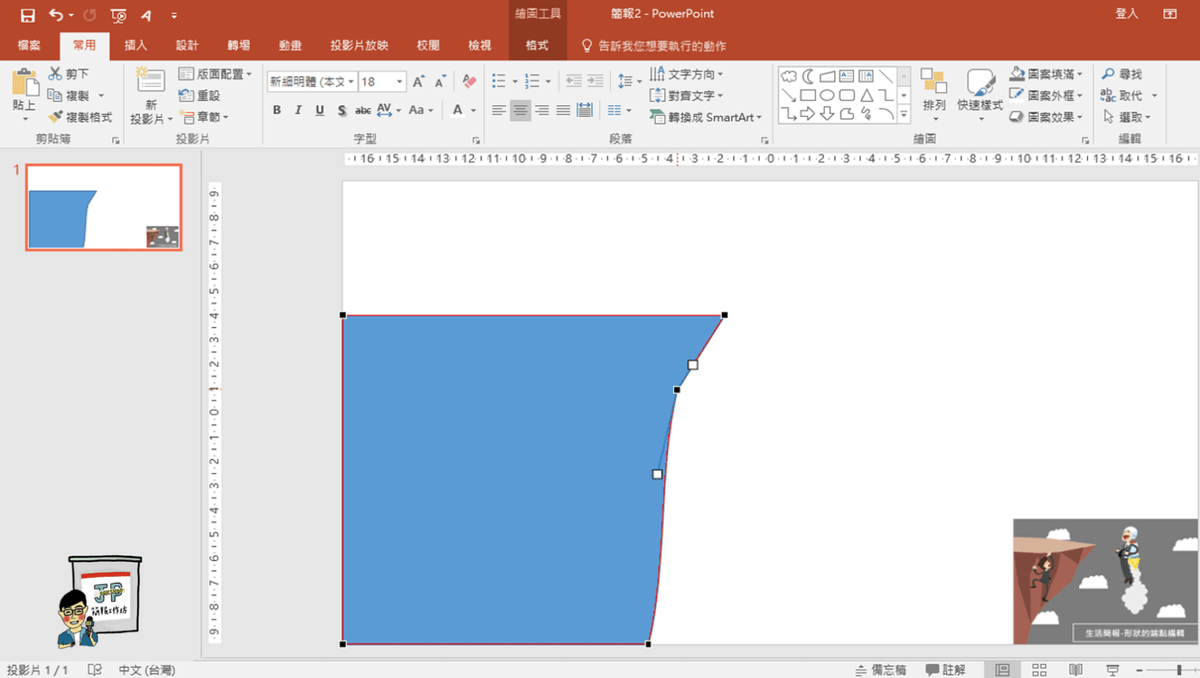1200x678 pixels.
Task: Select the right arrow shape in gallery
Action: point(808,114)
